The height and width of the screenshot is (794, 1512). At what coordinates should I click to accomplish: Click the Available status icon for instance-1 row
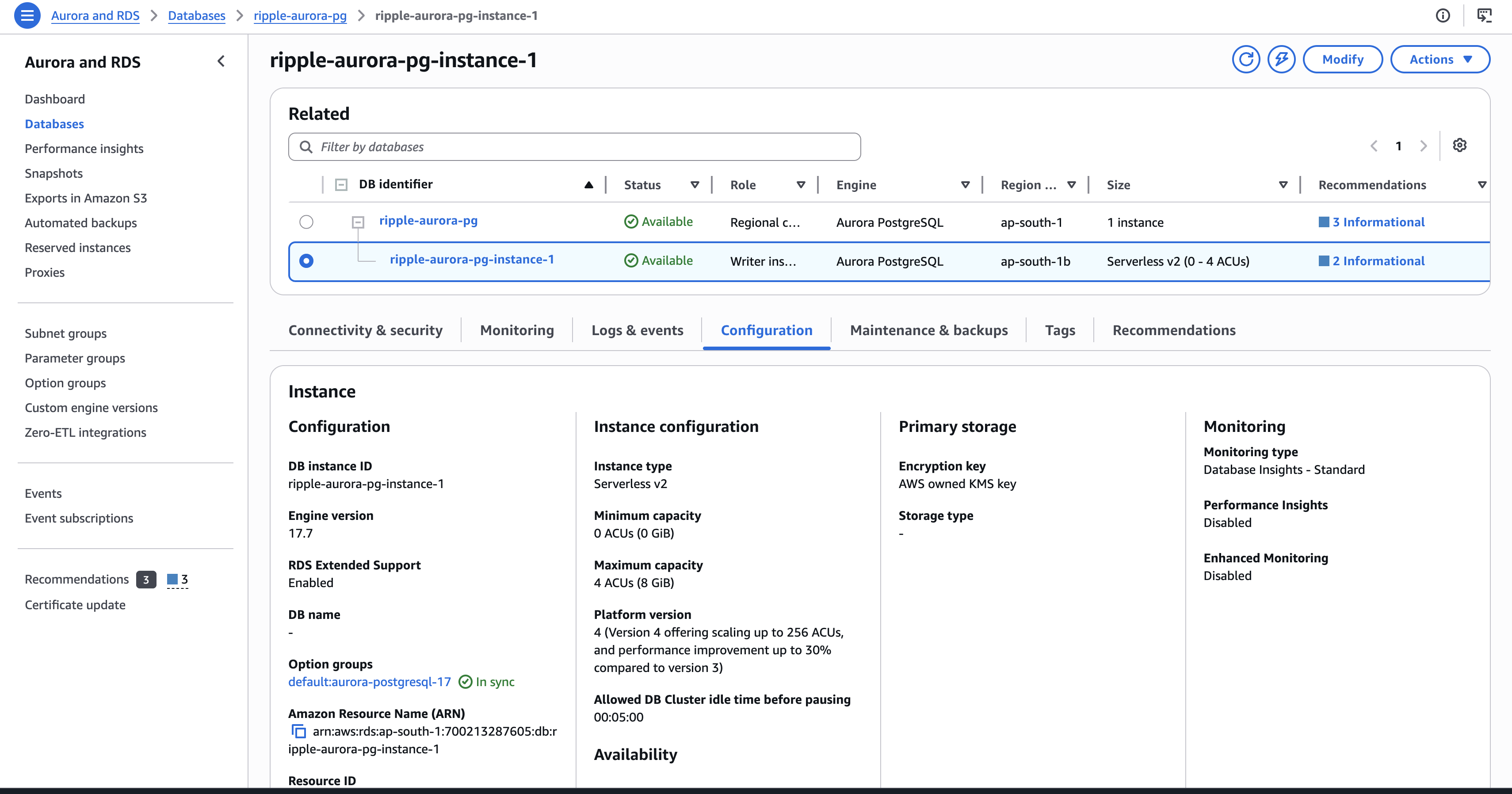pyautogui.click(x=631, y=260)
